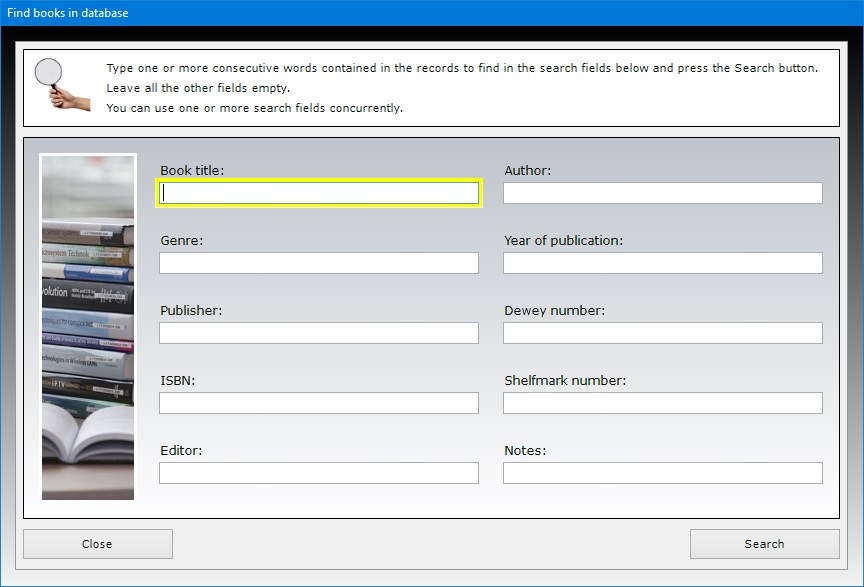Select the Genre text box
The height and width of the screenshot is (587, 864).
coord(319,263)
